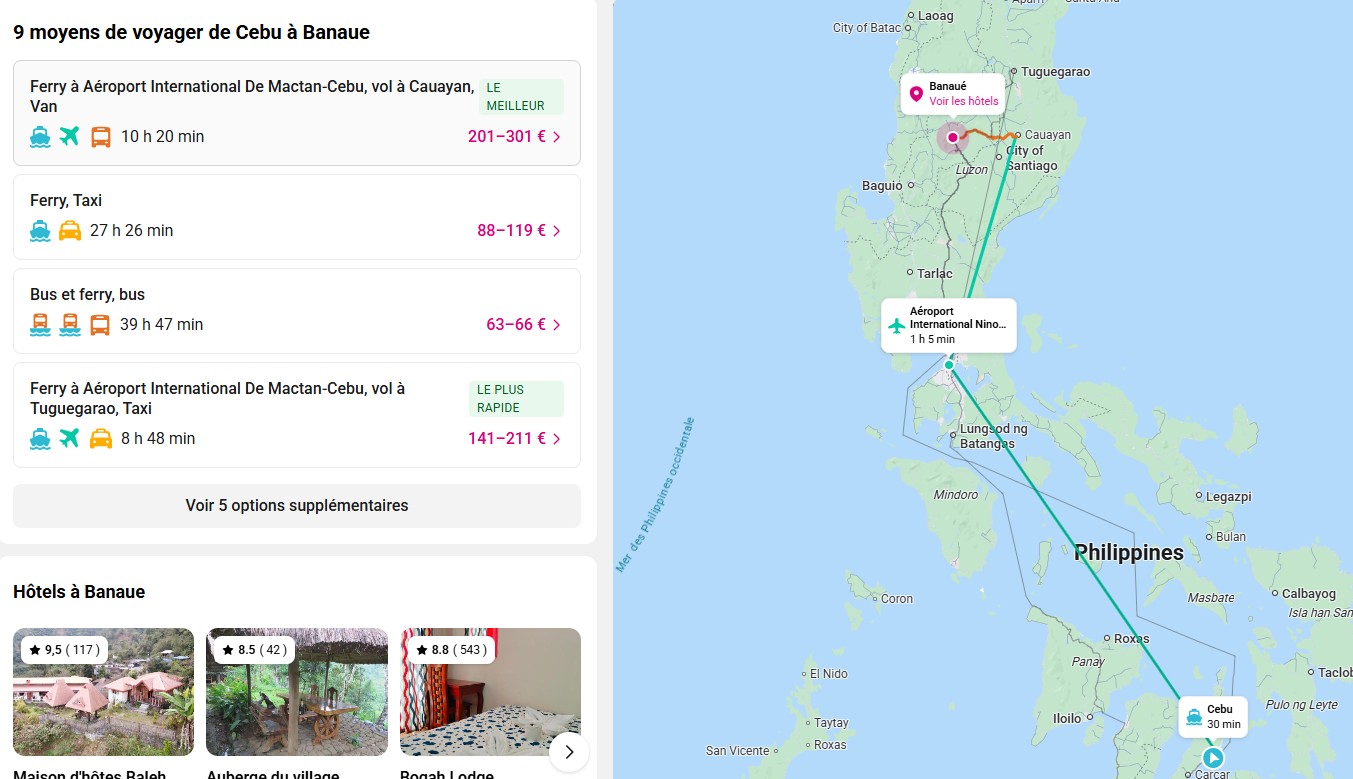The width and height of the screenshot is (1353, 779).
Task: Select the Bogah Lodge hotel image
Action: click(x=490, y=692)
